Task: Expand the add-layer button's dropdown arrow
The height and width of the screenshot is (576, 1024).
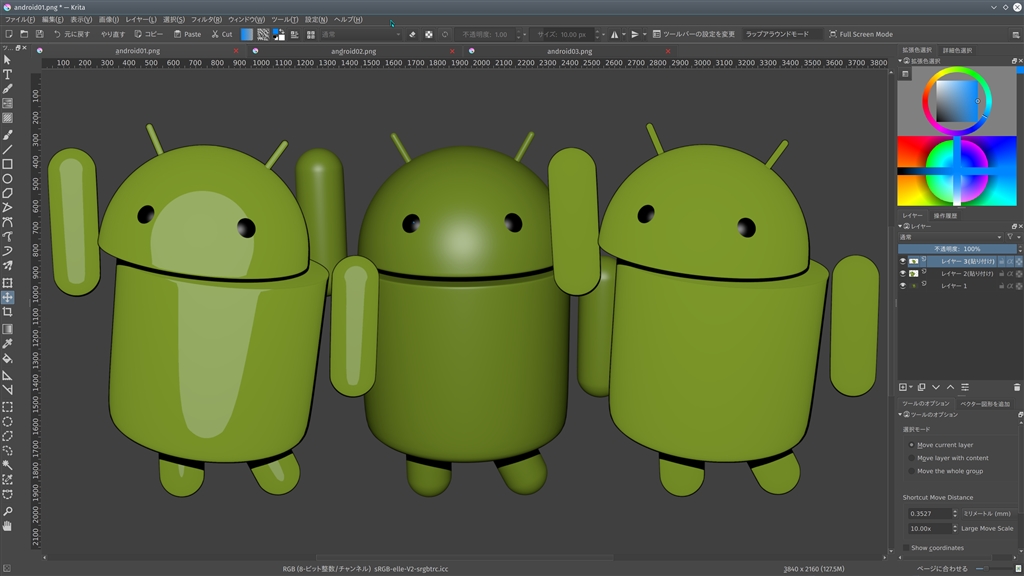Action: click(x=909, y=387)
